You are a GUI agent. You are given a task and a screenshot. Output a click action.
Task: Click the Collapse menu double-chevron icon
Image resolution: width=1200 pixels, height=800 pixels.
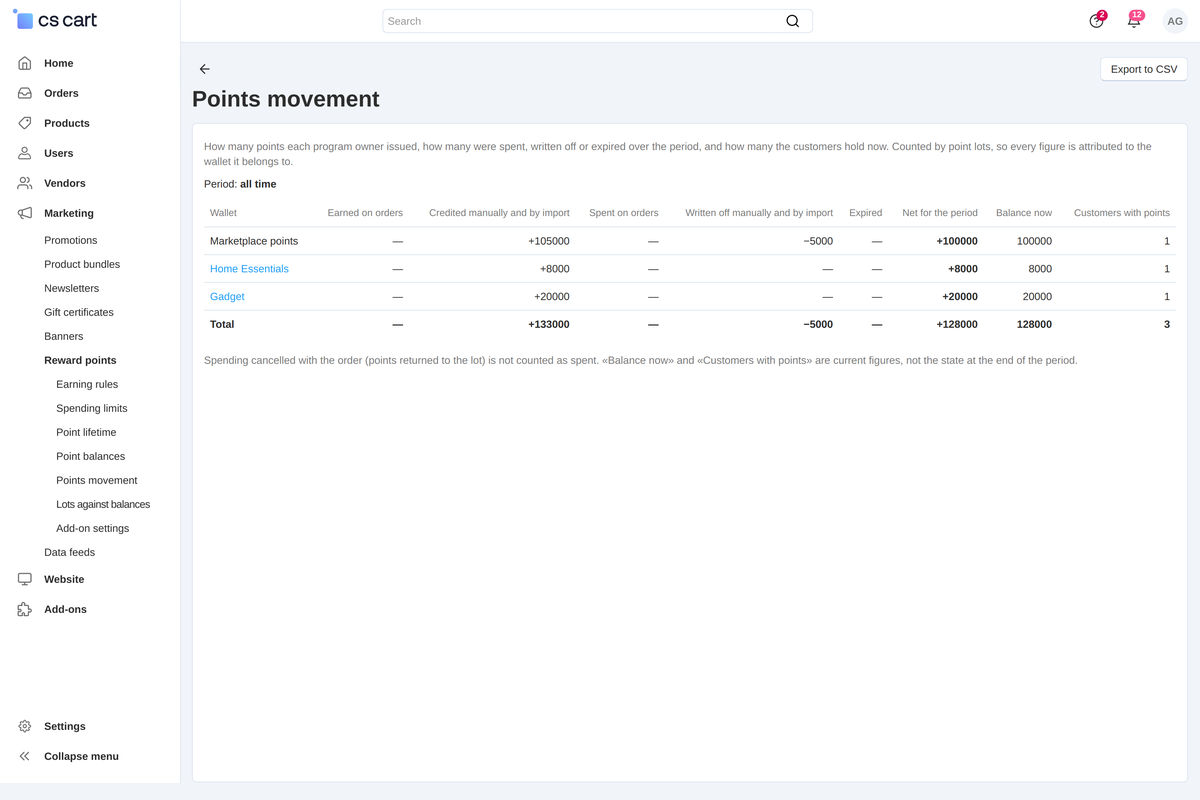point(25,756)
